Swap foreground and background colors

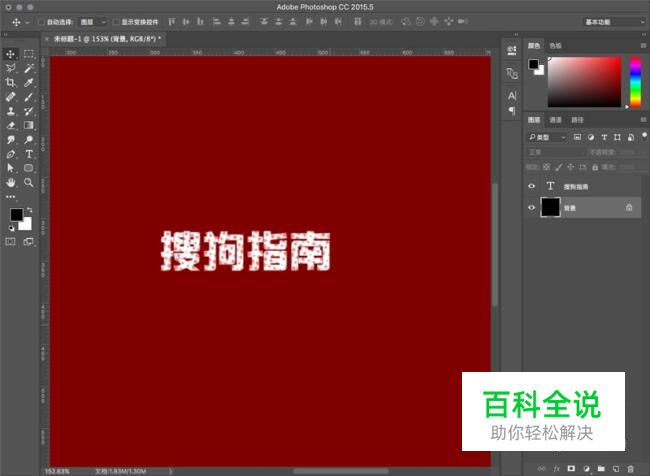pyautogui.click(x=29, y=210)
